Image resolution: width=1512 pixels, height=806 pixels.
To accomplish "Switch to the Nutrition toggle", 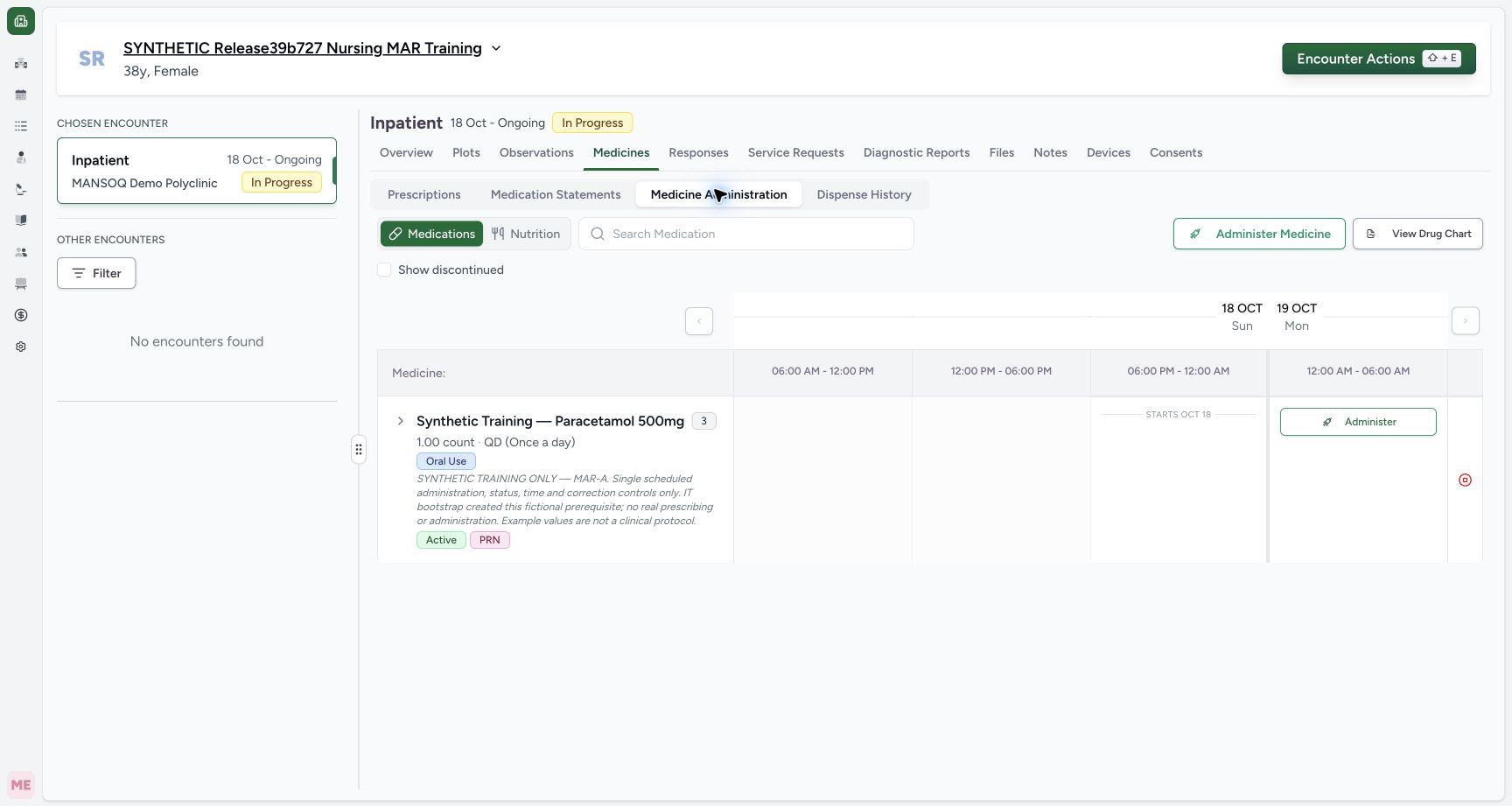I will (526, 234).
